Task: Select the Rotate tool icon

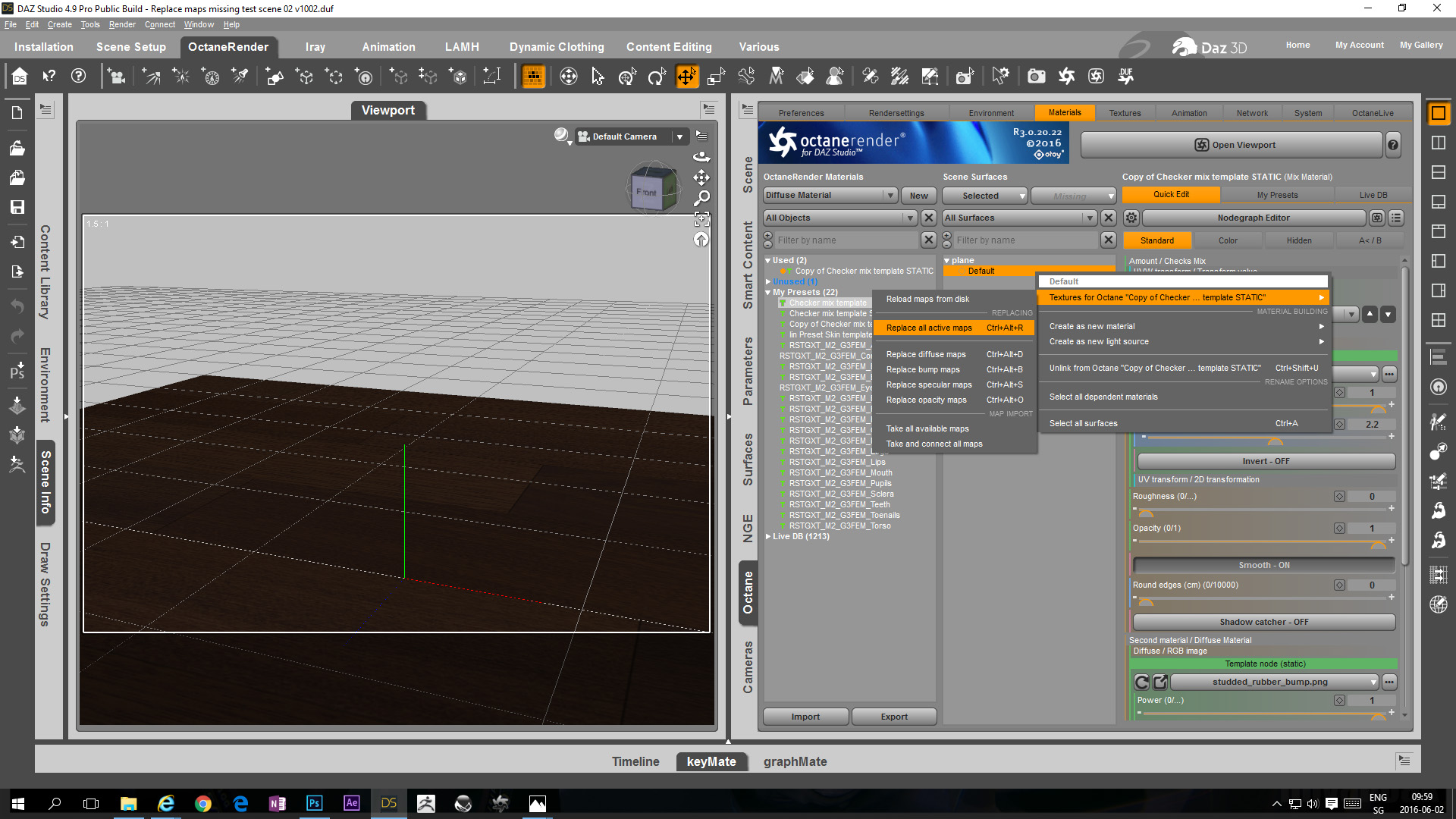Action: (x=656, y=77)
